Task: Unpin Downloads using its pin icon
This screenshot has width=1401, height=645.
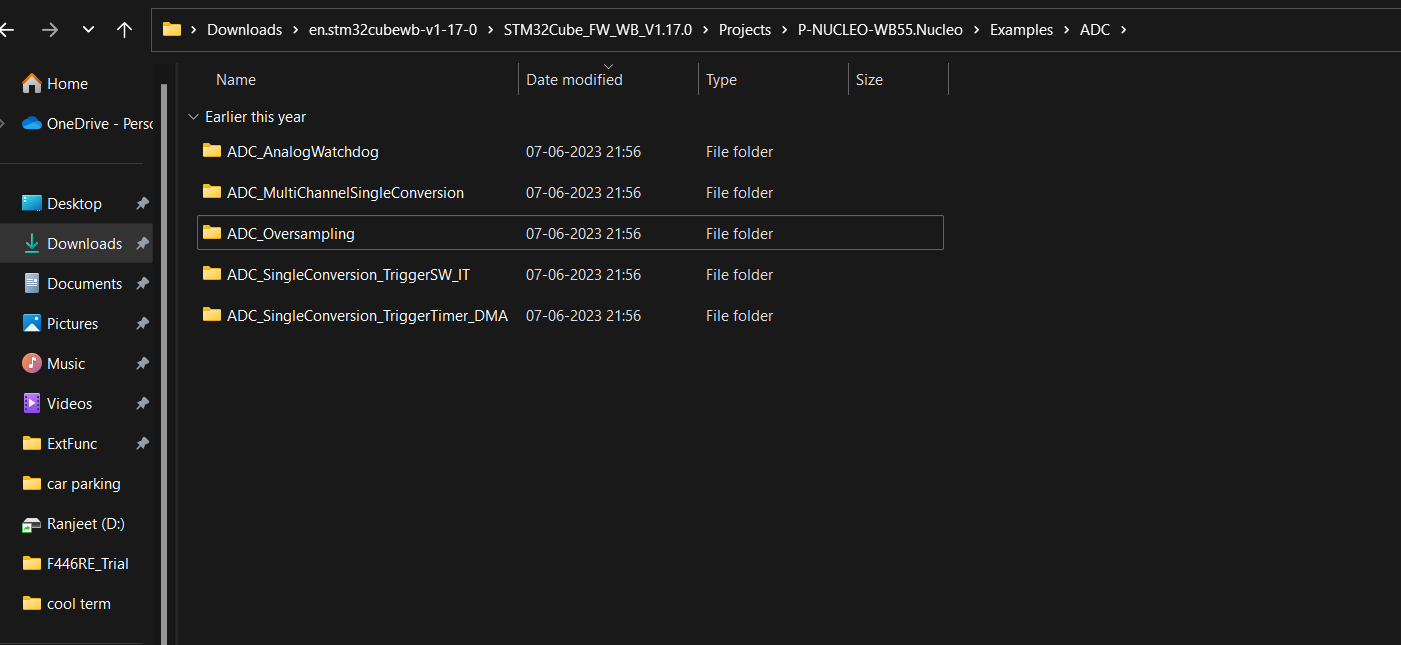Action: 142,244
